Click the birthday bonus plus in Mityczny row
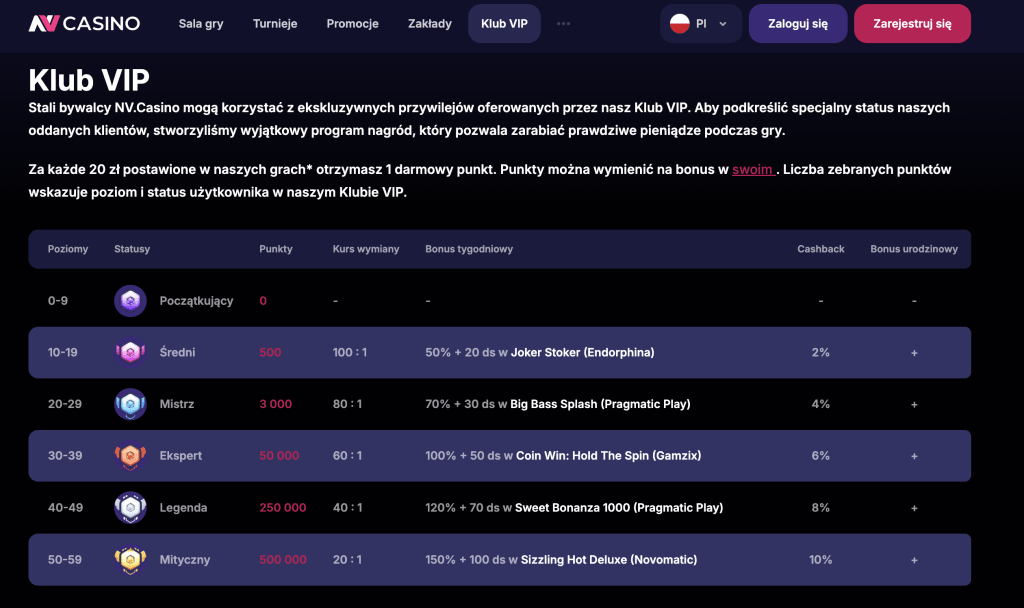This screenshot has width=1024, height=608. pos(914,560)
